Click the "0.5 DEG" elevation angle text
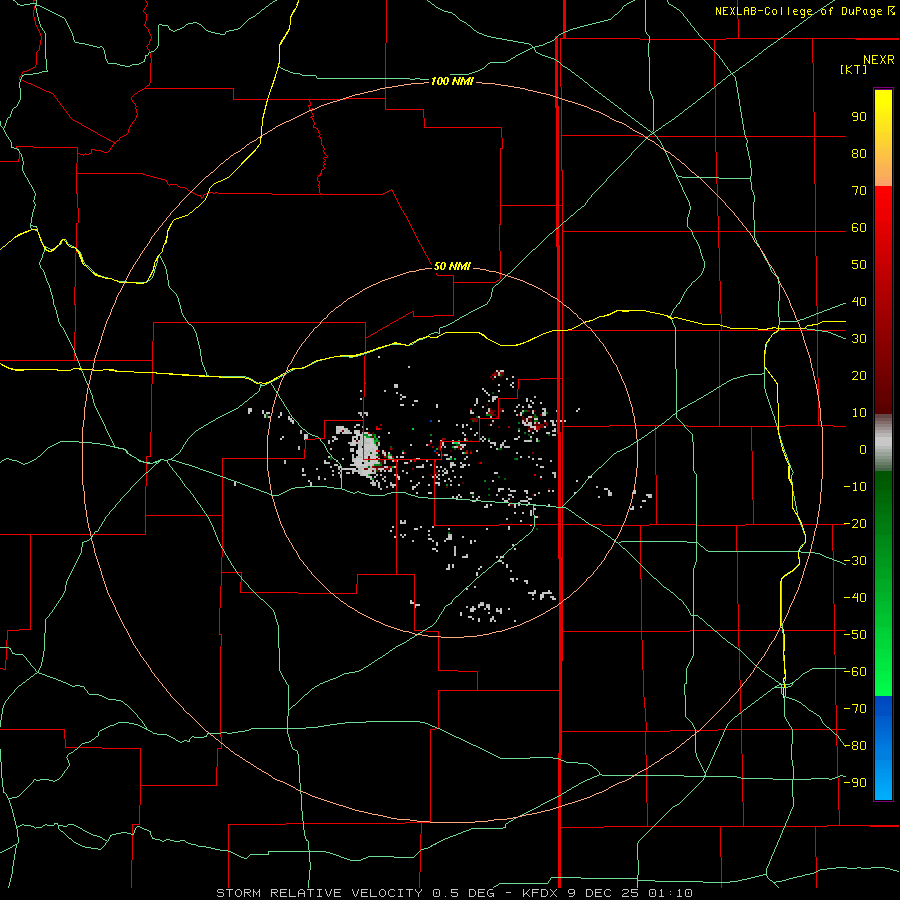Screen dimensions: 900x900 (x=463, y=893)
